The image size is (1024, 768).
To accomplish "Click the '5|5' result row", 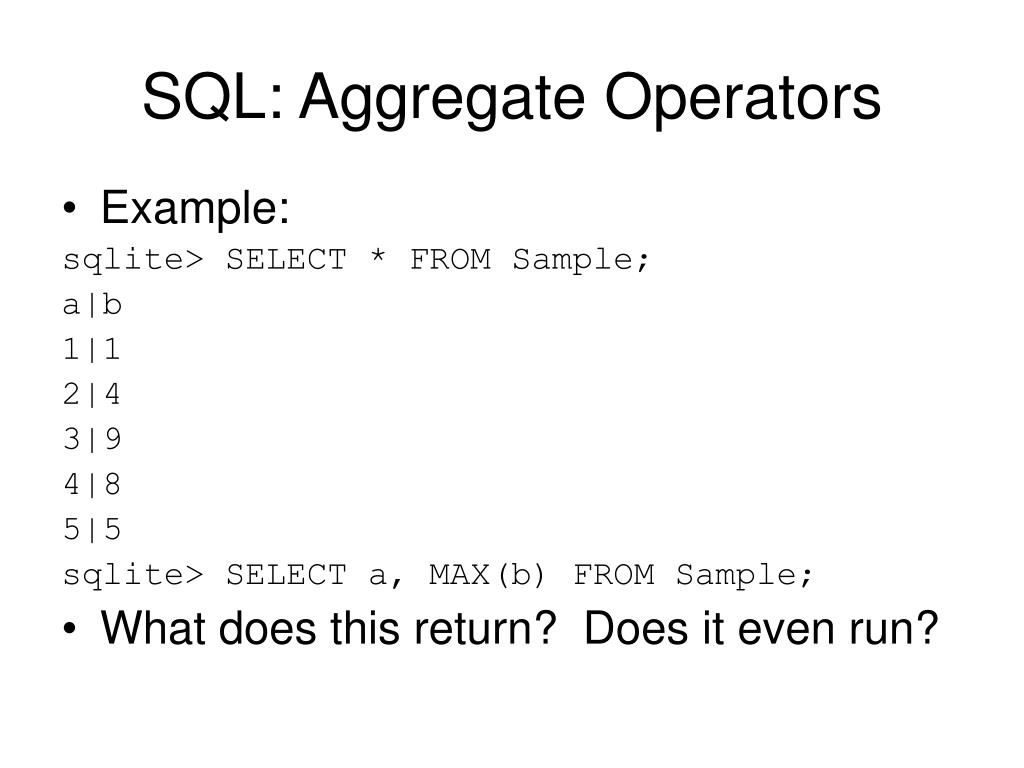I will [x=92, y=530].
